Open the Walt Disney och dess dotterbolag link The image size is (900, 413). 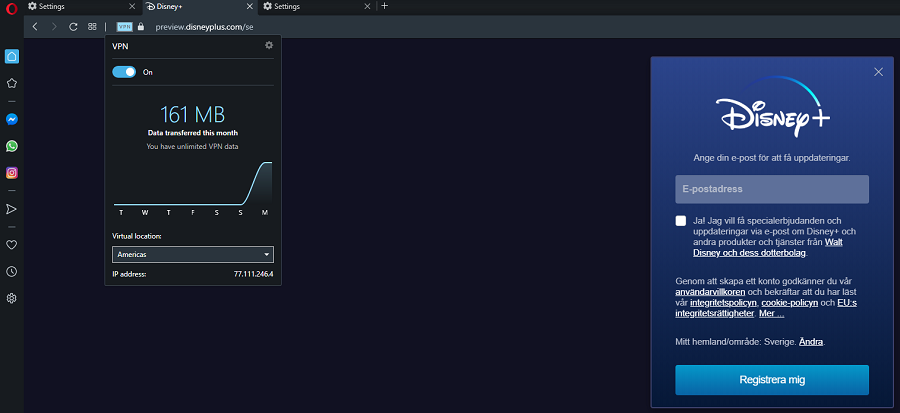coord(767,248)
